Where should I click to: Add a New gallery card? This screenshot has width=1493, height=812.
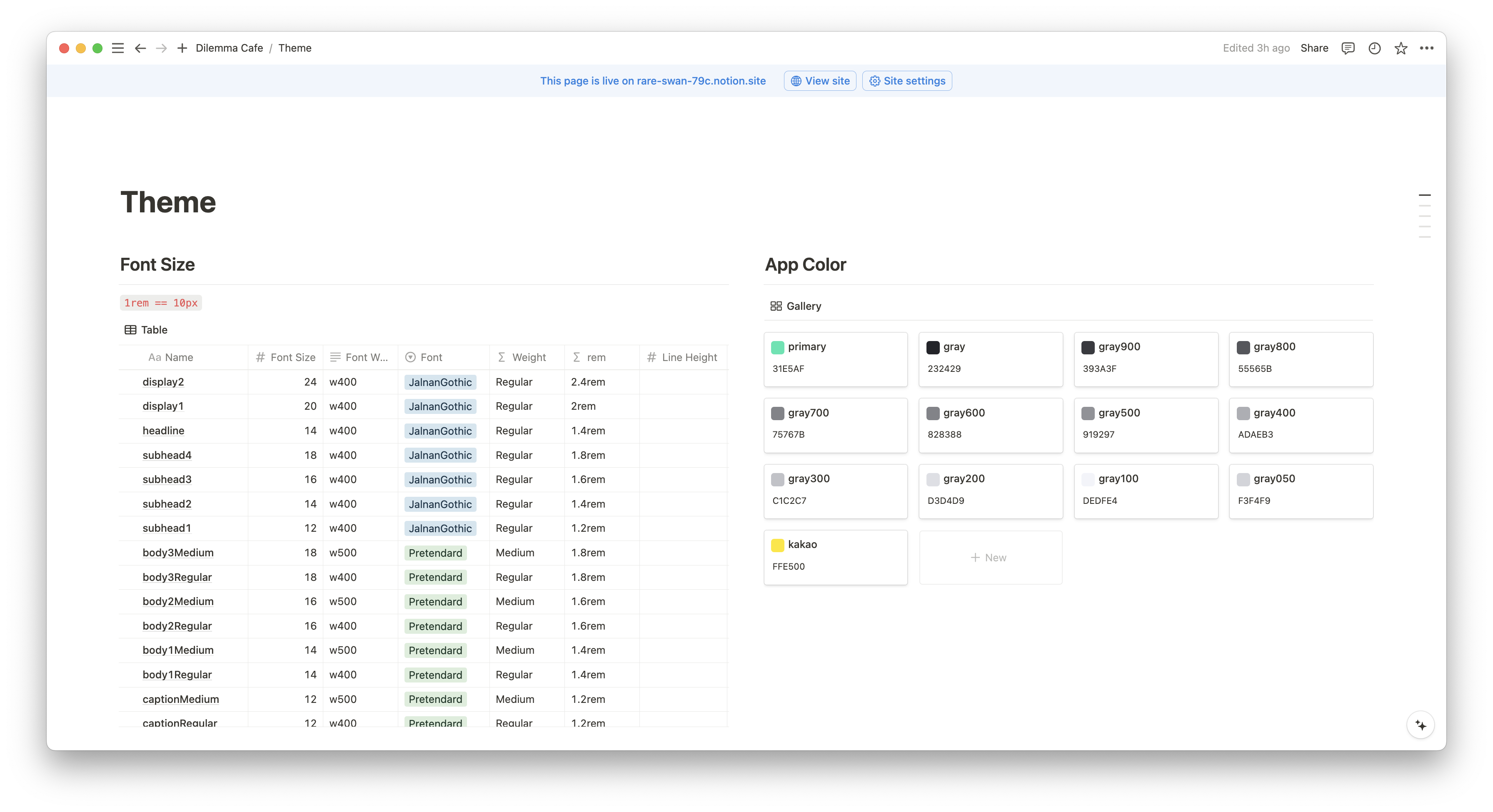[x=990, y=557]
